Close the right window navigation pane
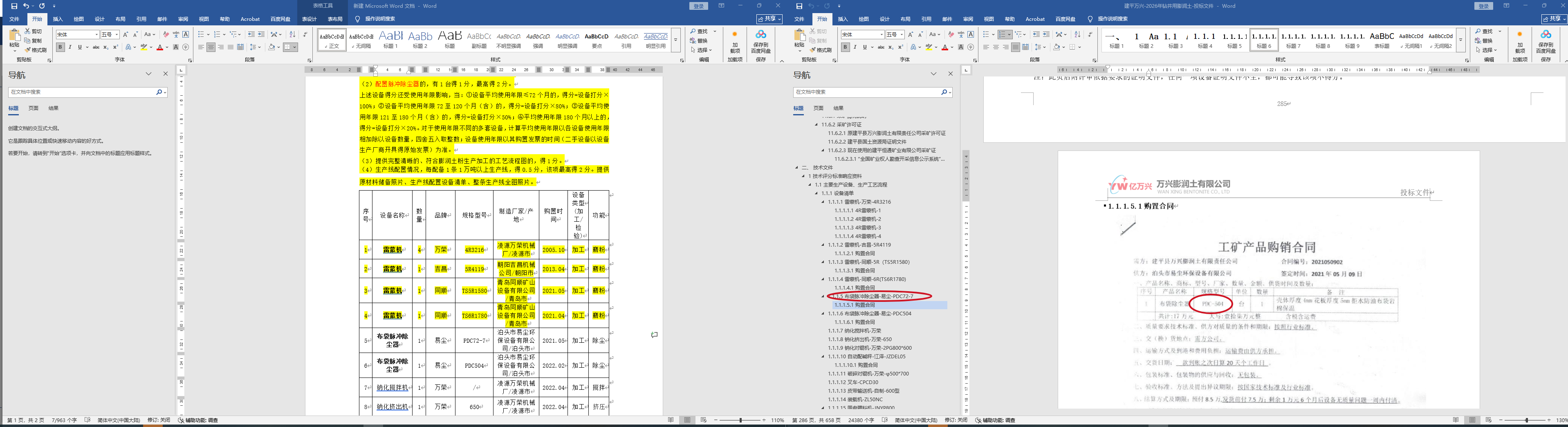This screenshot has width=1568, height=427. (x=950, y=74)
